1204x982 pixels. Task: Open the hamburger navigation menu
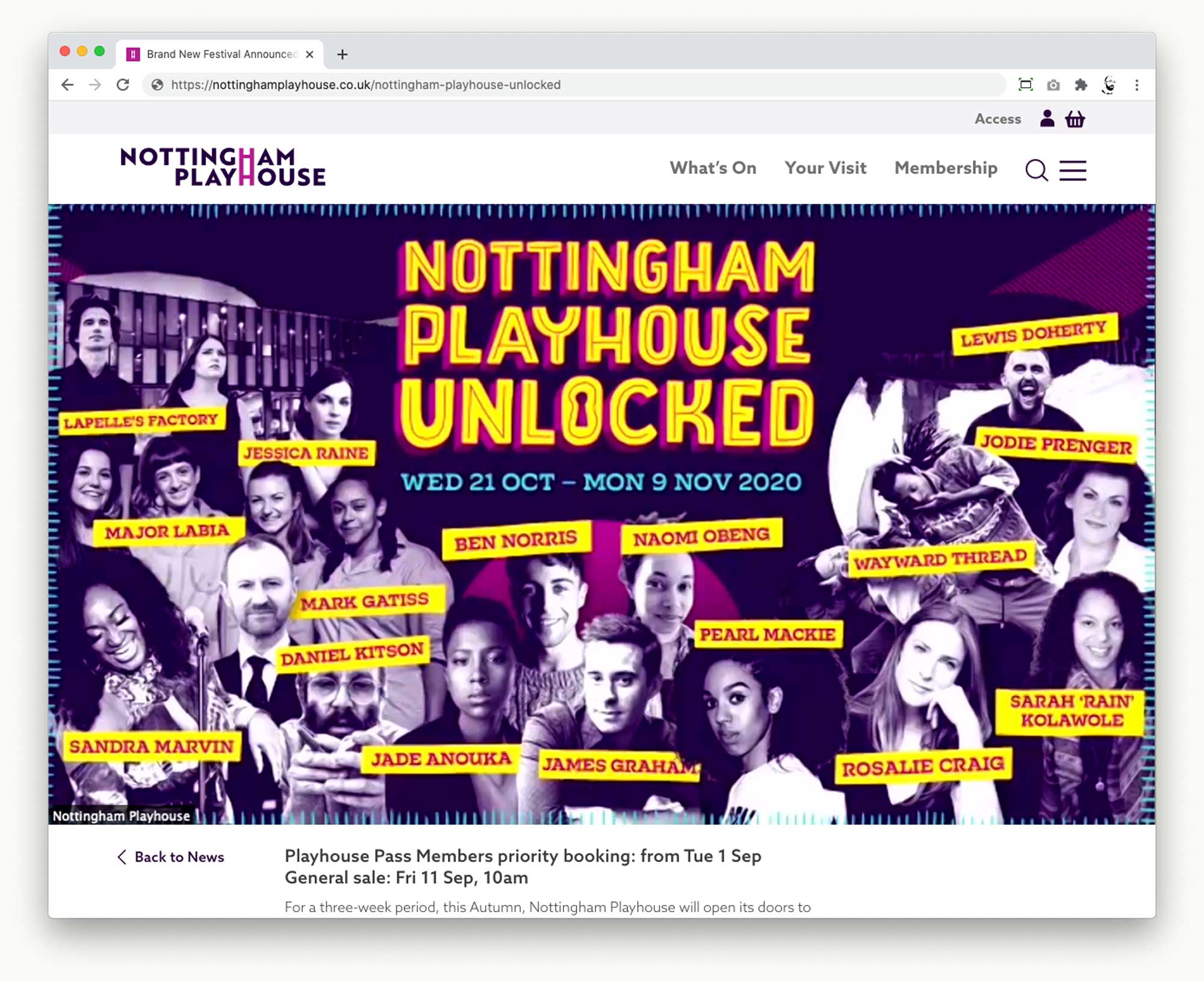click(1073, 170)
